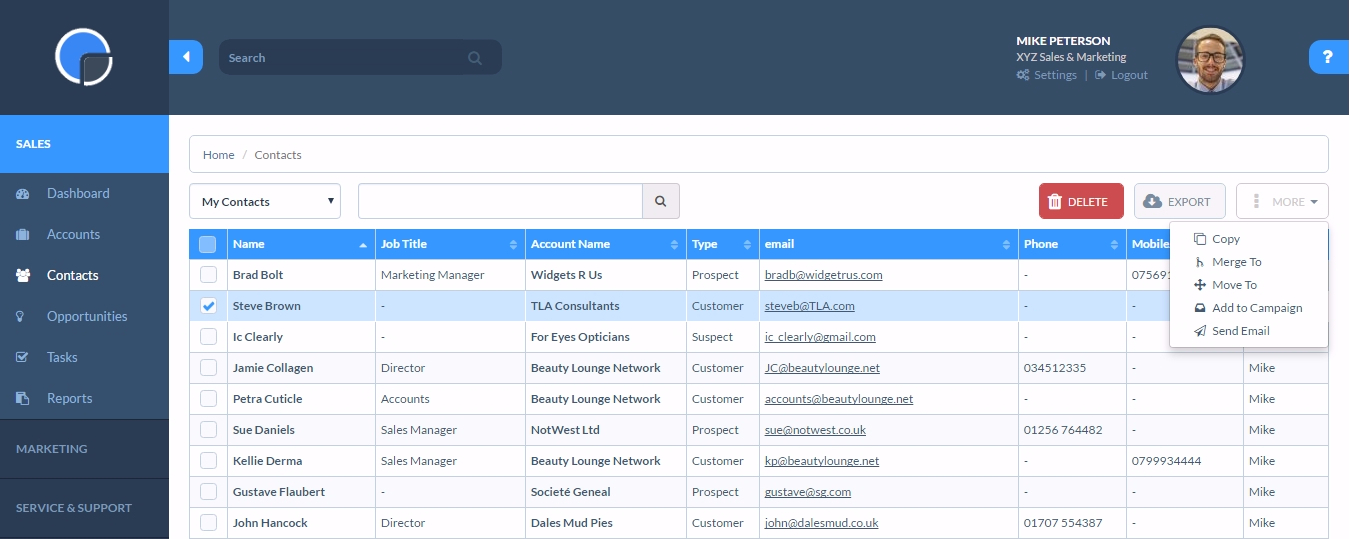Viewport: 1349px width, 539px height.
Task: Click the EXPORT button
Action: click(1180, 201)
